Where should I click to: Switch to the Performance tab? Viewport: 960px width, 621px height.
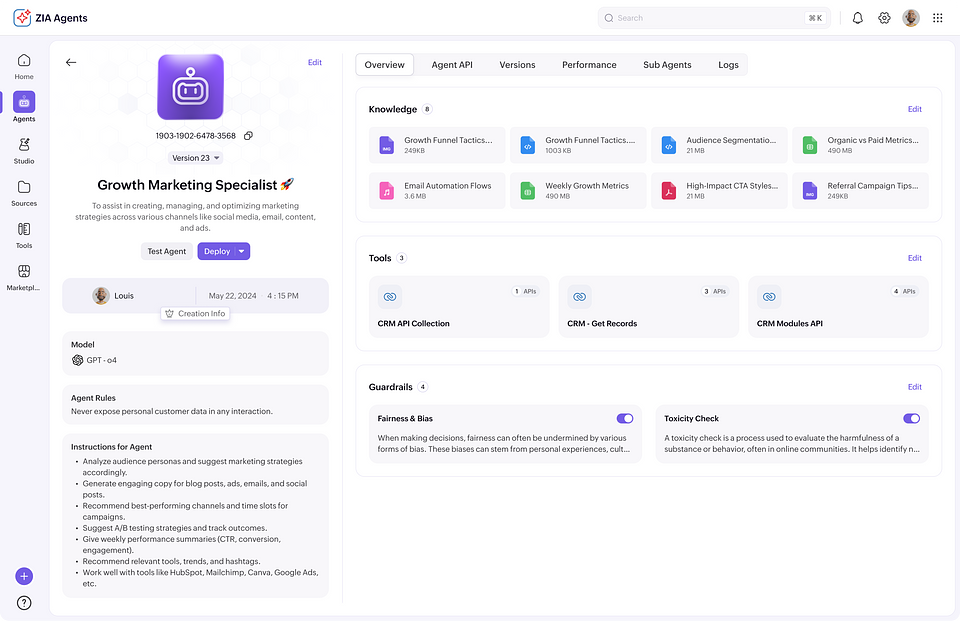click(589, 65)
